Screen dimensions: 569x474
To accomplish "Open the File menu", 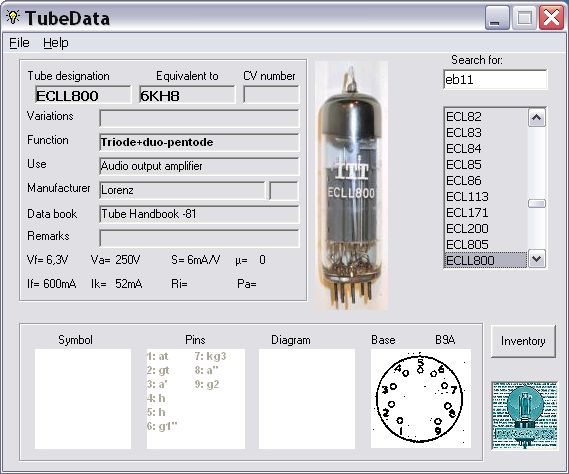I will 19,43.
